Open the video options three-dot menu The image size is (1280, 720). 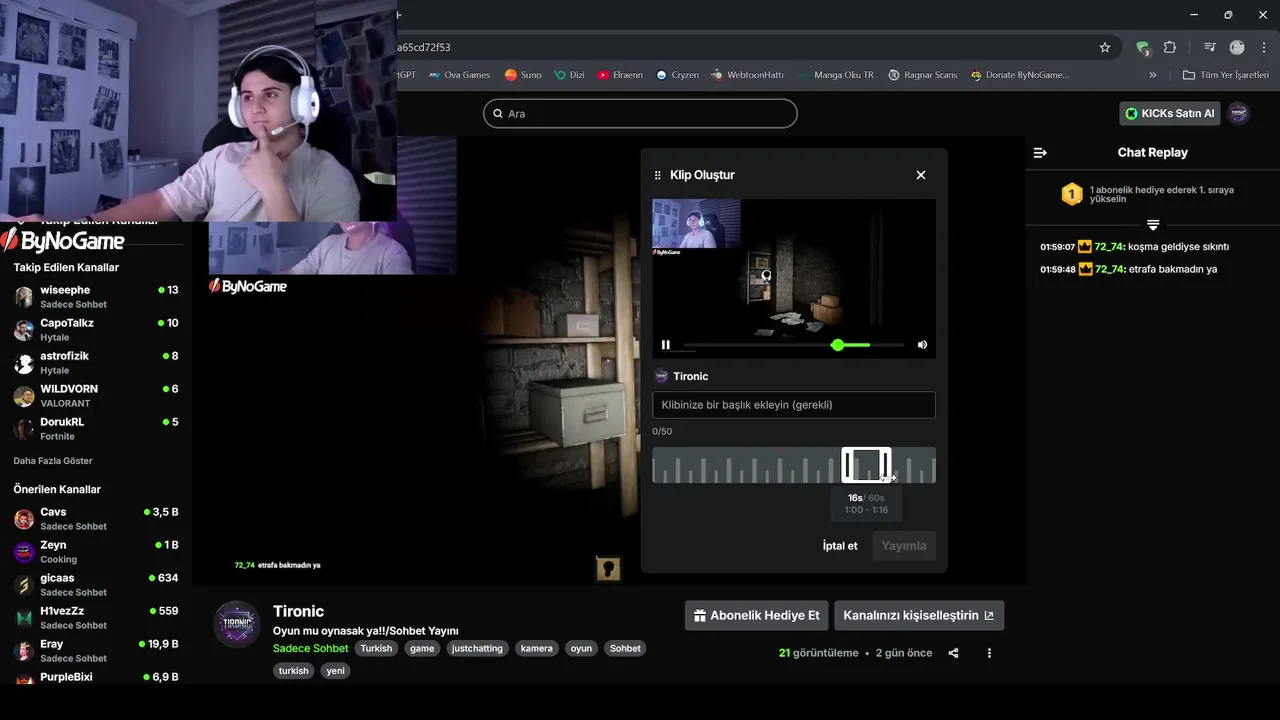[989, 653]
